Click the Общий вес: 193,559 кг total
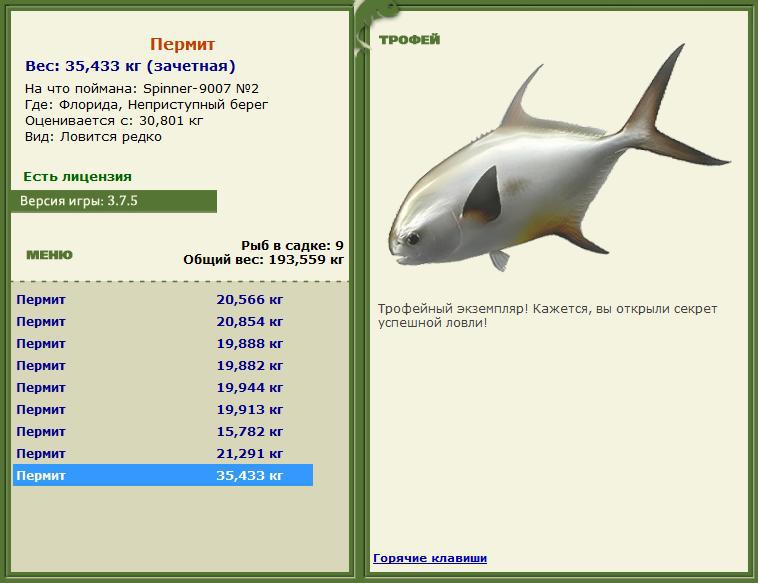The width and height of the screenshot is (758, 583). [x=263, y=260]
